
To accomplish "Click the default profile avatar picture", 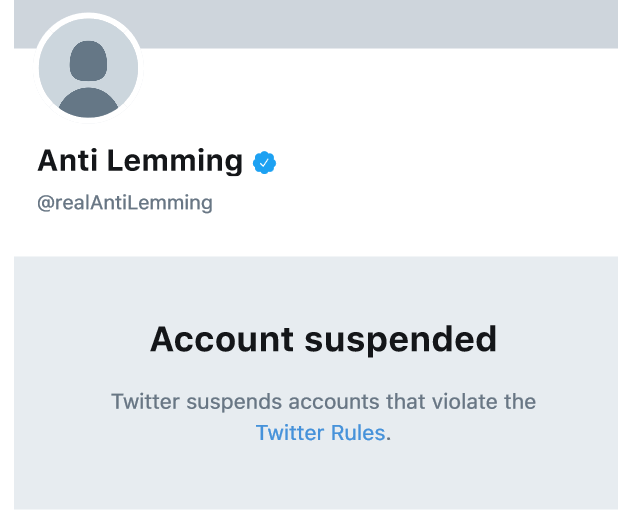I will click(x=88, y=68).
